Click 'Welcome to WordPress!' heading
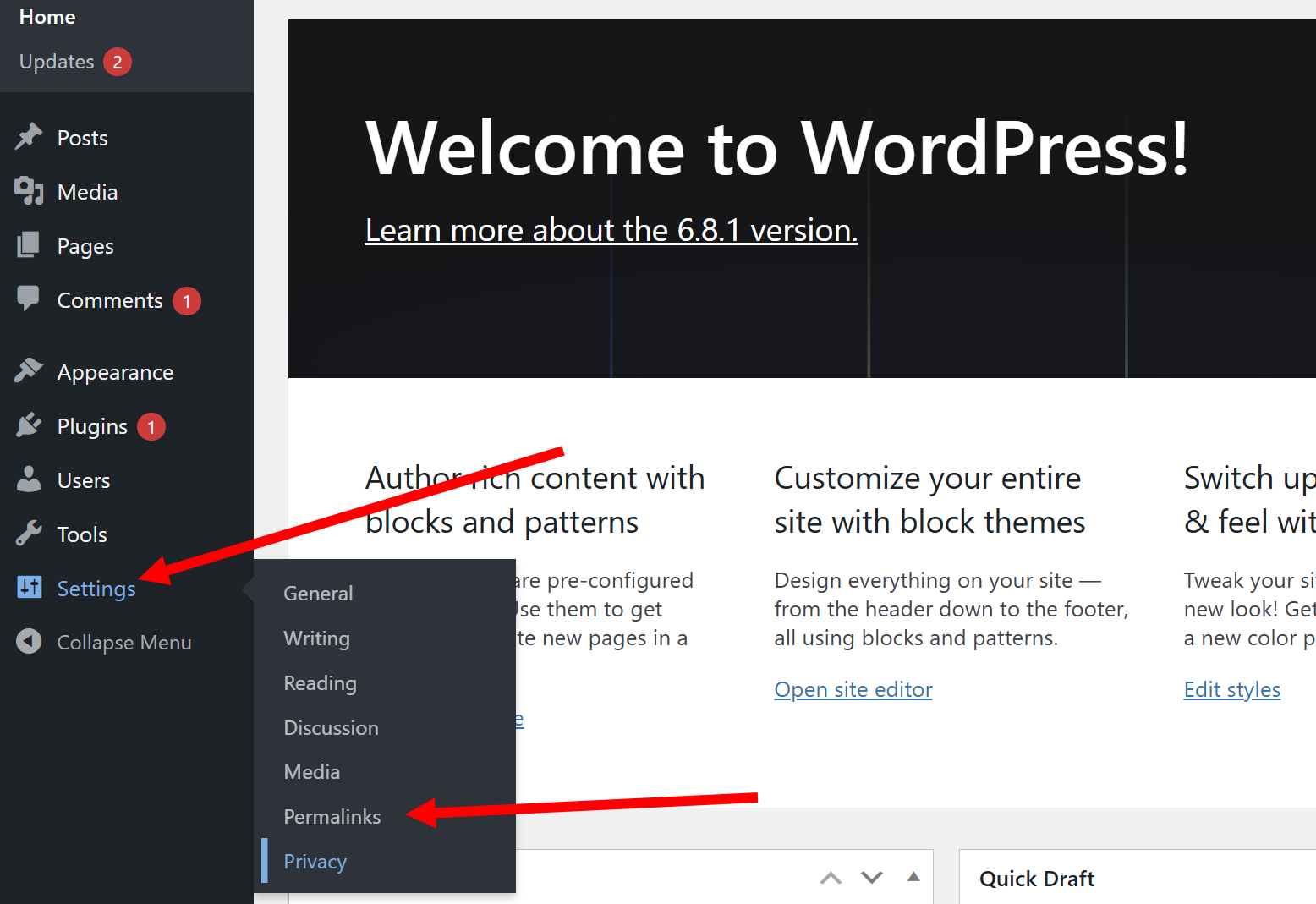Screen dimensions: 1316x904 tap(777, 149)
